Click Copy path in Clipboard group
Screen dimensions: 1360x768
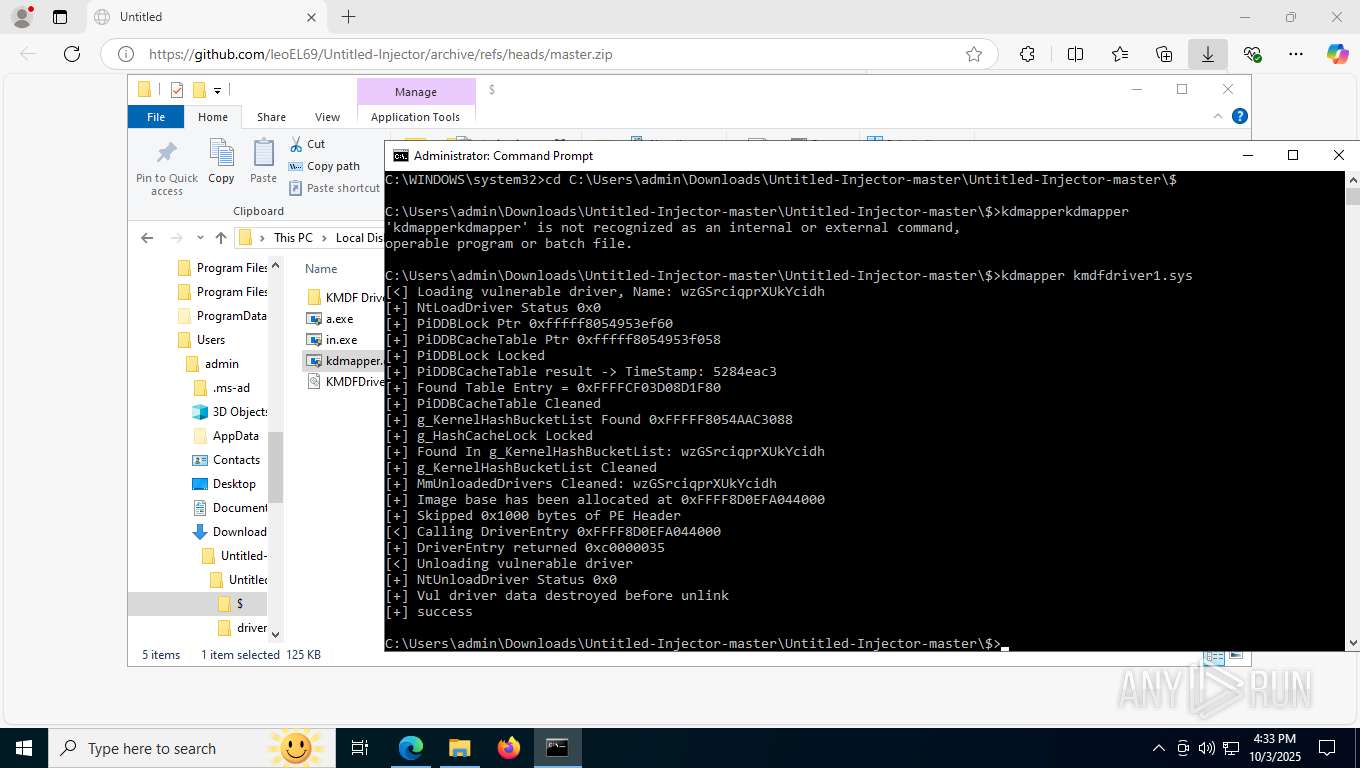click(x=324, y=166)
